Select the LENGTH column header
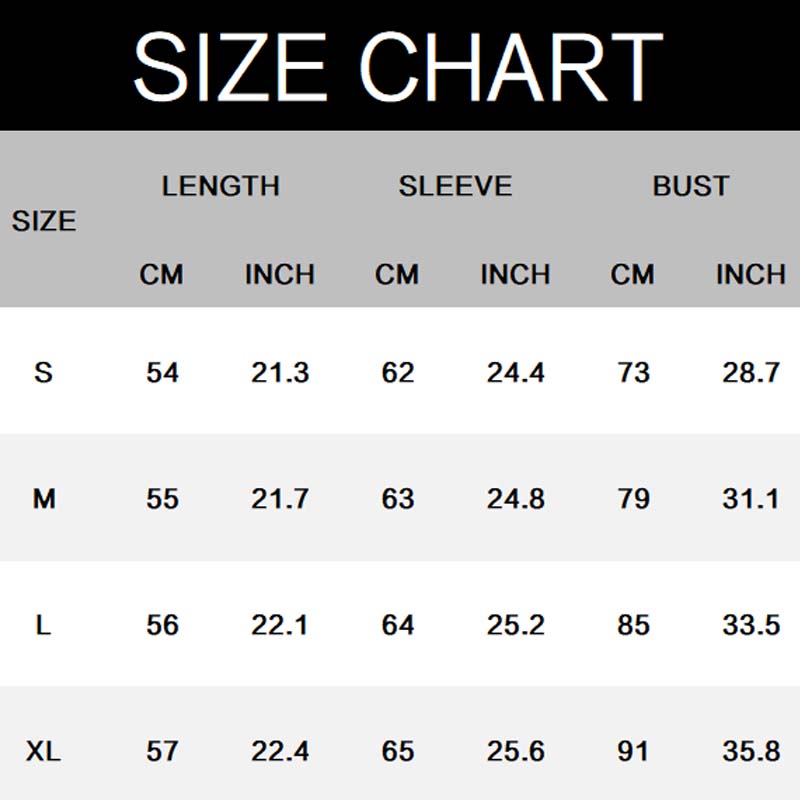Viewport: 800px width, 800px height. (x=220, y=186)
